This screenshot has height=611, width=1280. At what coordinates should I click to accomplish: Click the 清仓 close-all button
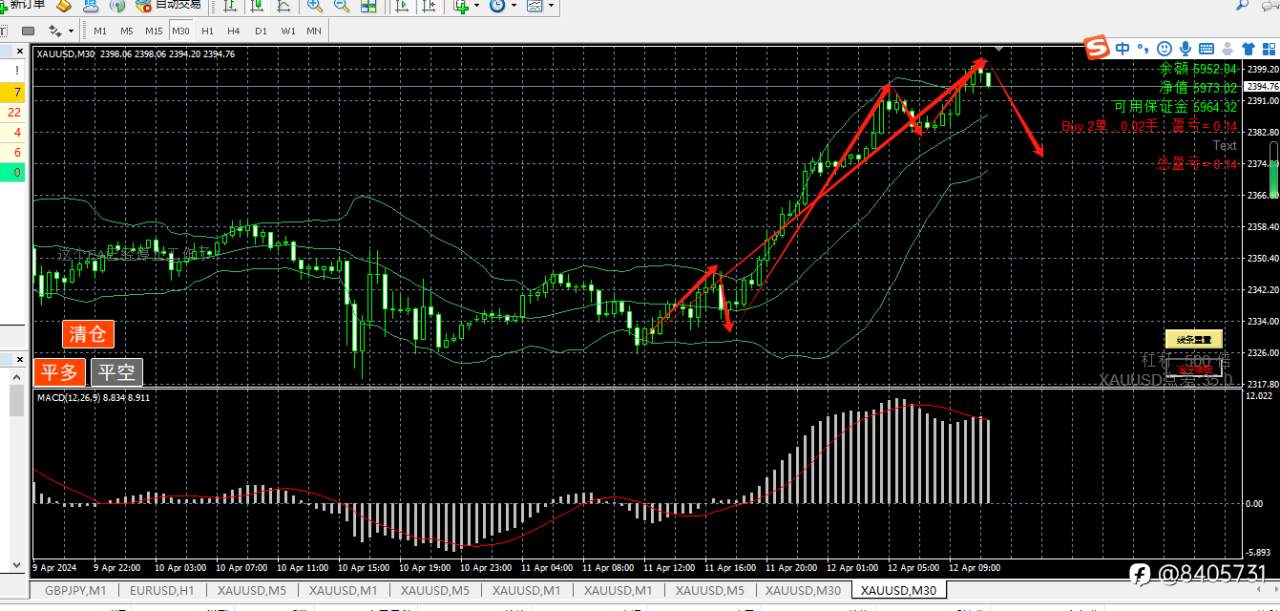tap(88, 334)
